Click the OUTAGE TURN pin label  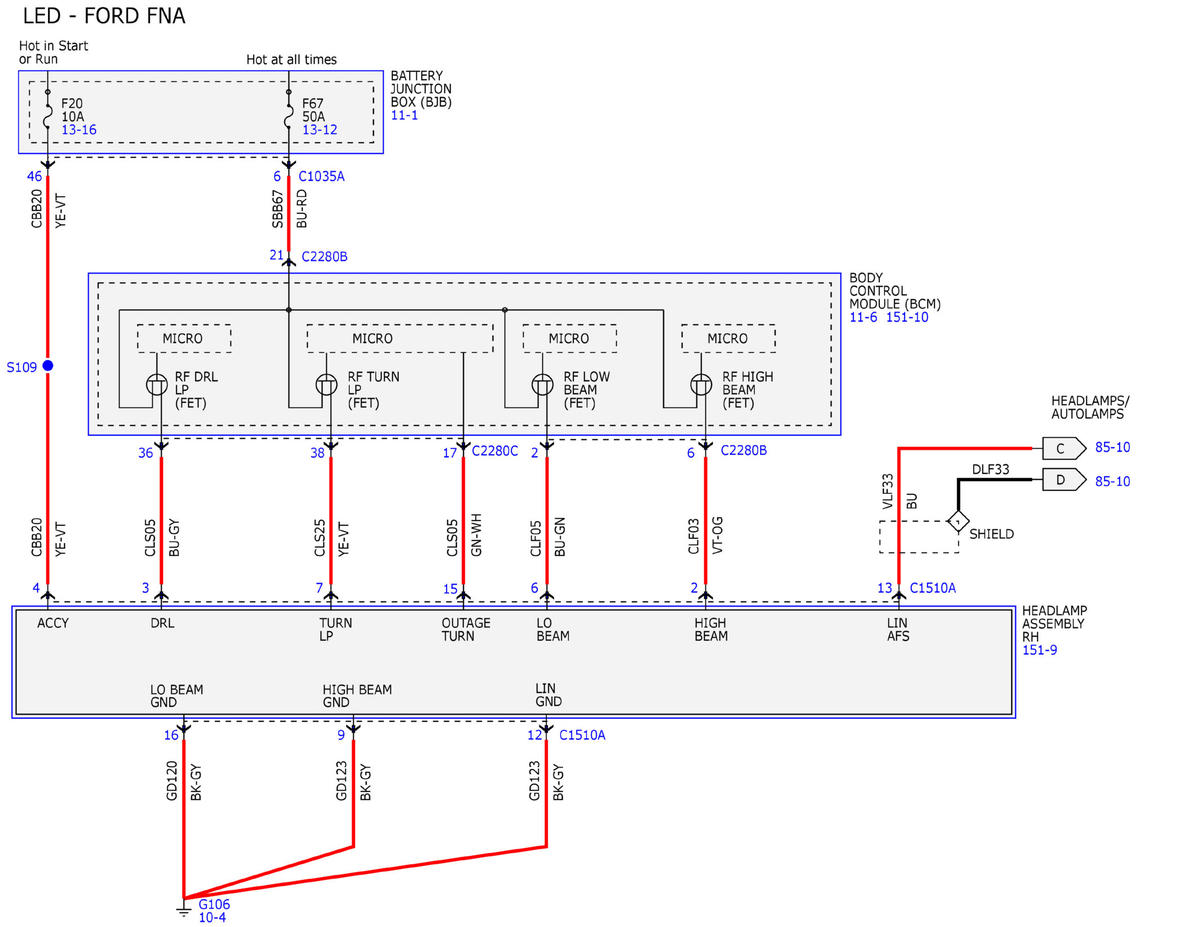point(466,629)
